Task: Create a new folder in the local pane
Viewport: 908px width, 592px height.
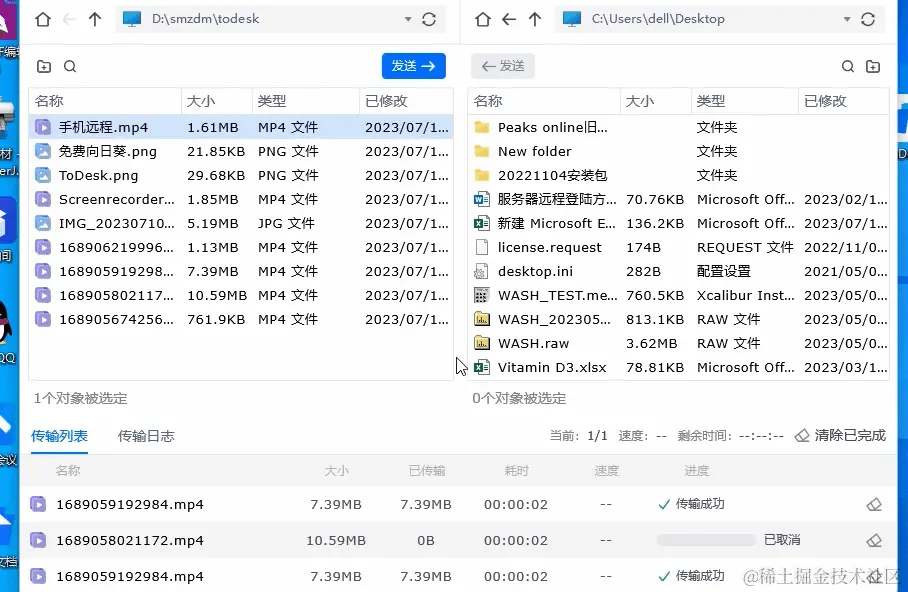Action: [44, 66]
